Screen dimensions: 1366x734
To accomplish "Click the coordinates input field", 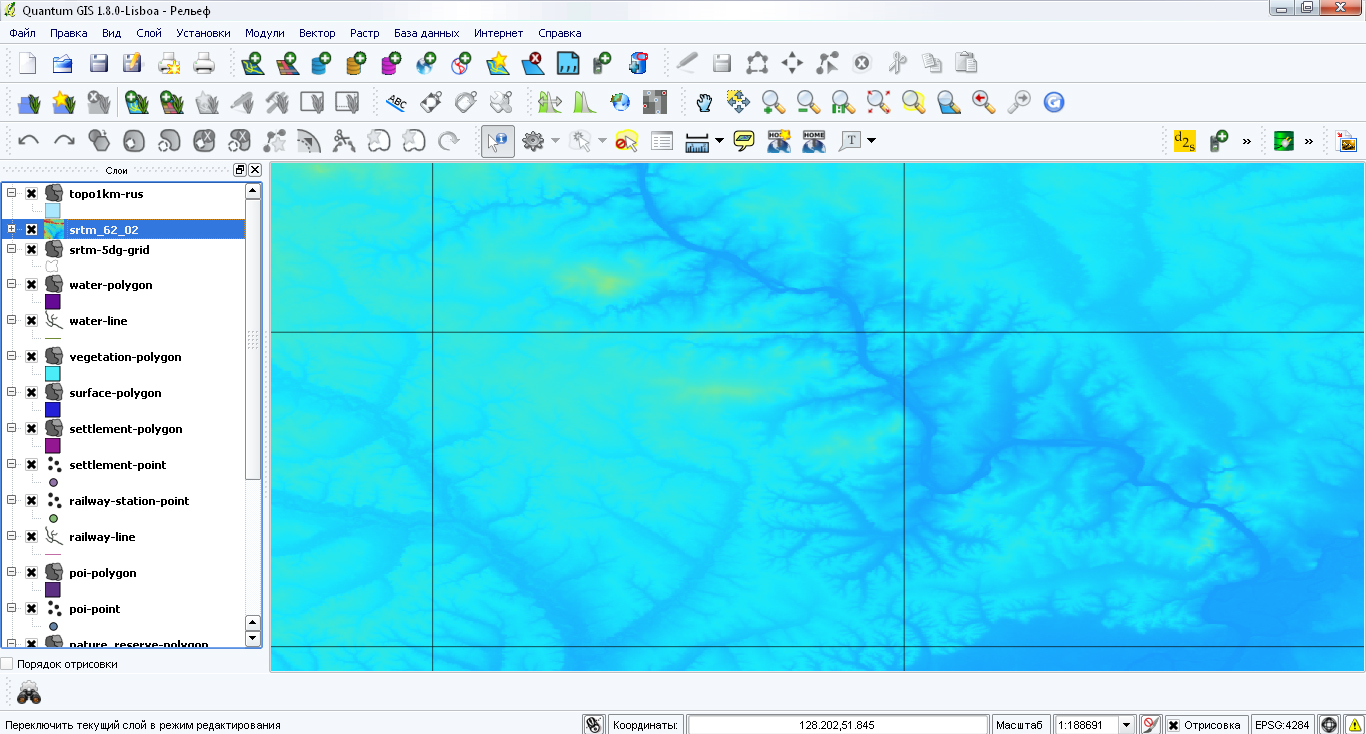I will [837, 725].
